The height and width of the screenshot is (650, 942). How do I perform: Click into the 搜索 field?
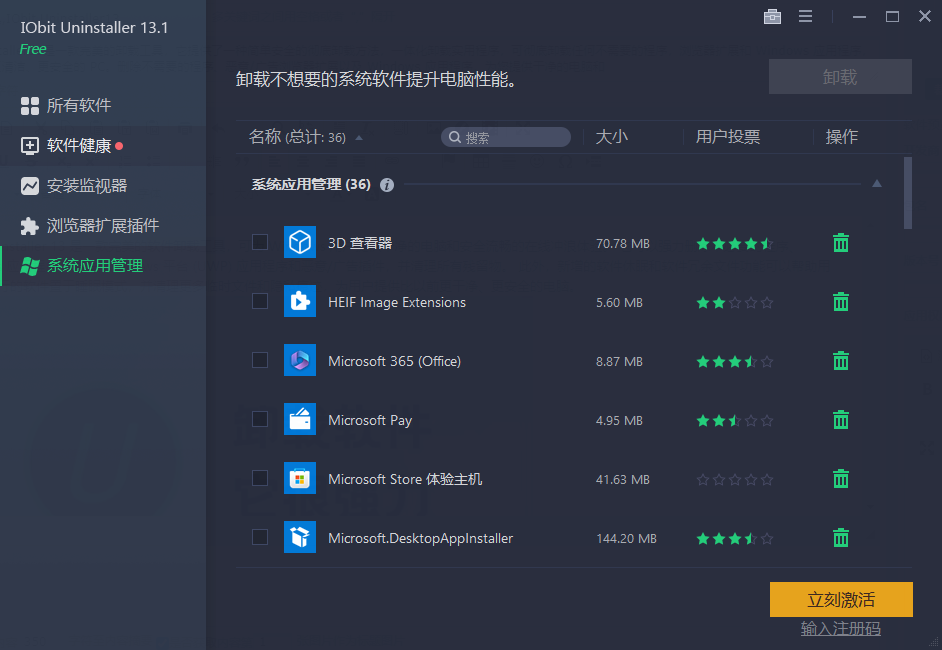point(506,137)
